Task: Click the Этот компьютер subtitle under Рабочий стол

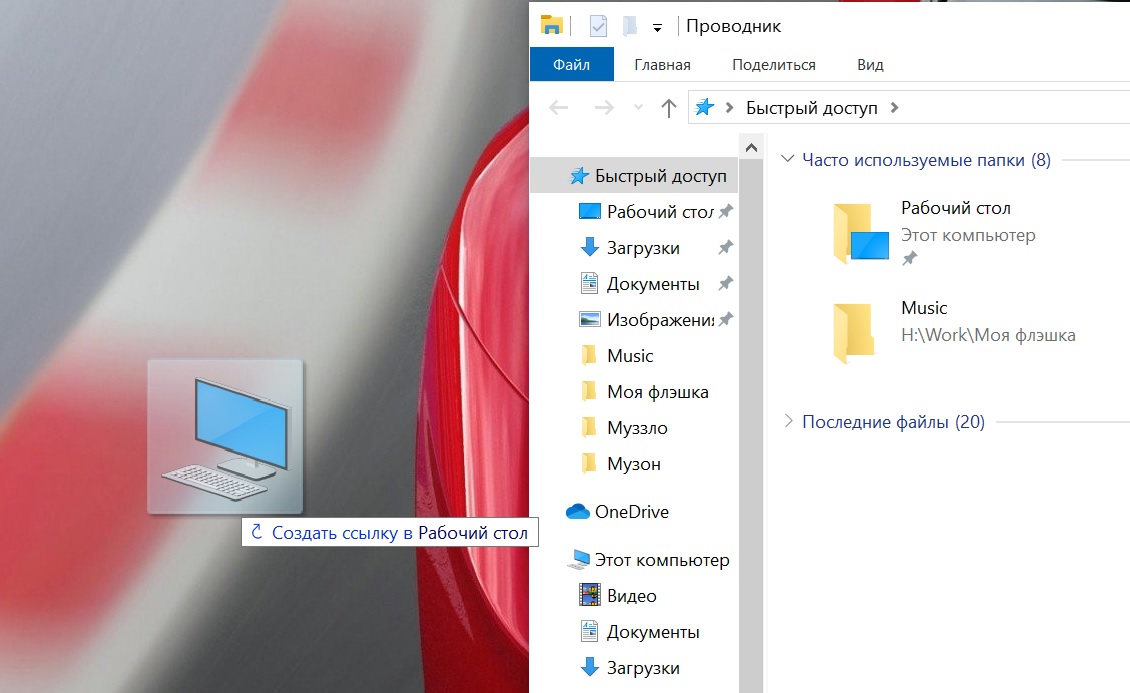Action: click(x=968, y=235)
